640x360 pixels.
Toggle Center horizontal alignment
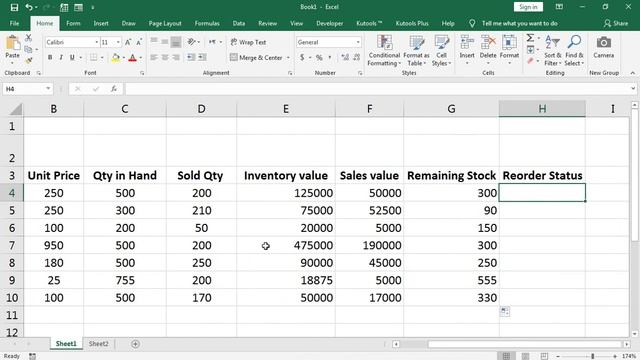165,58
